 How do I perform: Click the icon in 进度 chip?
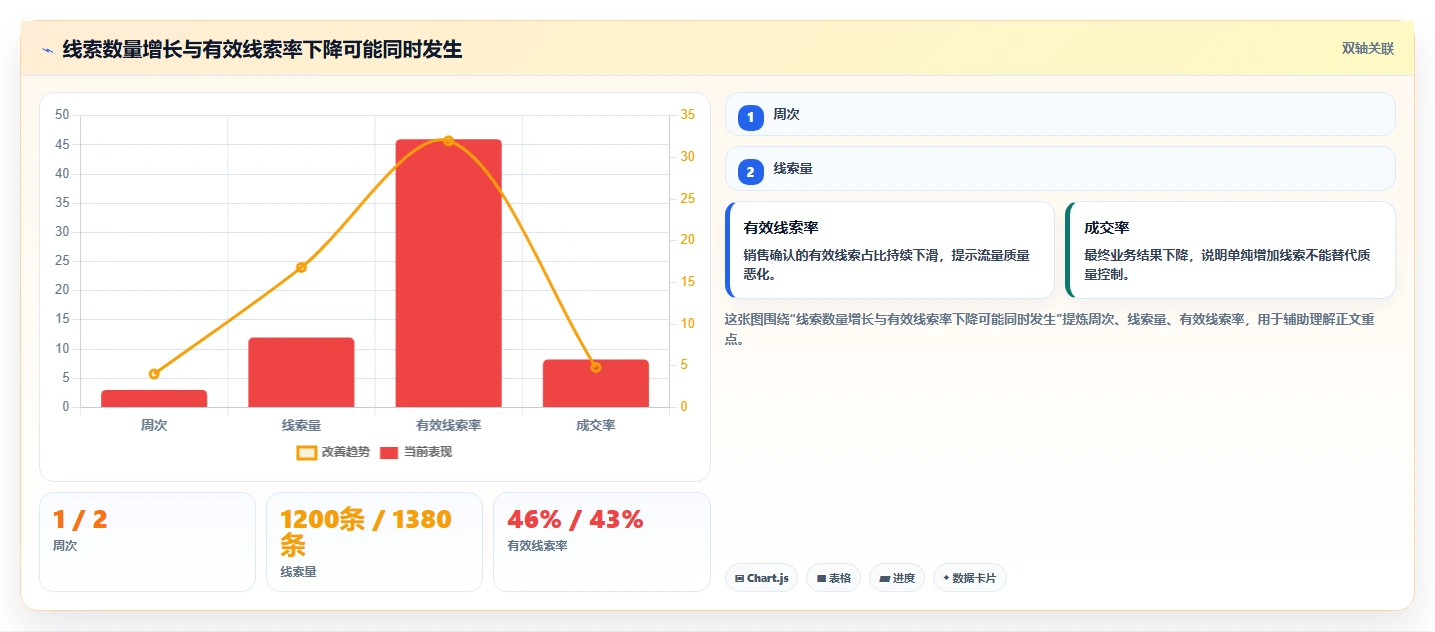click(885, 578)
